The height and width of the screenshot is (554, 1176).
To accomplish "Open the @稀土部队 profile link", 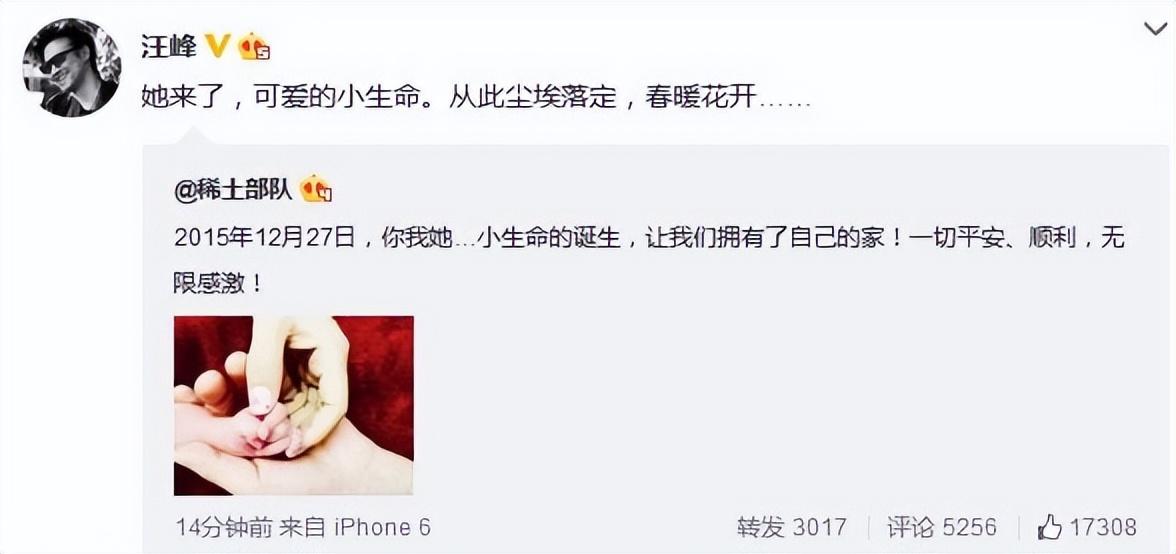I will 233,191.
